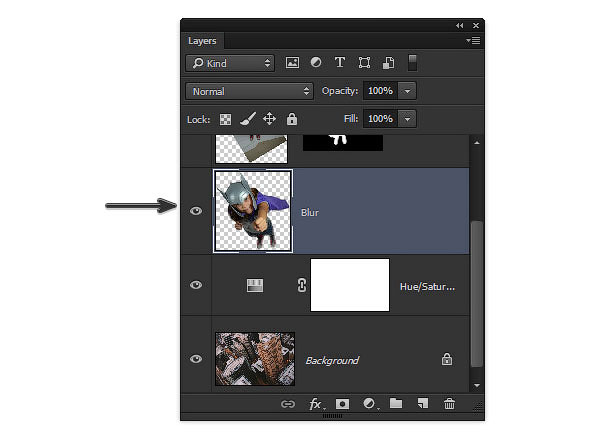Add a layer style (fx)
Screen dimensions: 600x437
click(x=315, y=404)
